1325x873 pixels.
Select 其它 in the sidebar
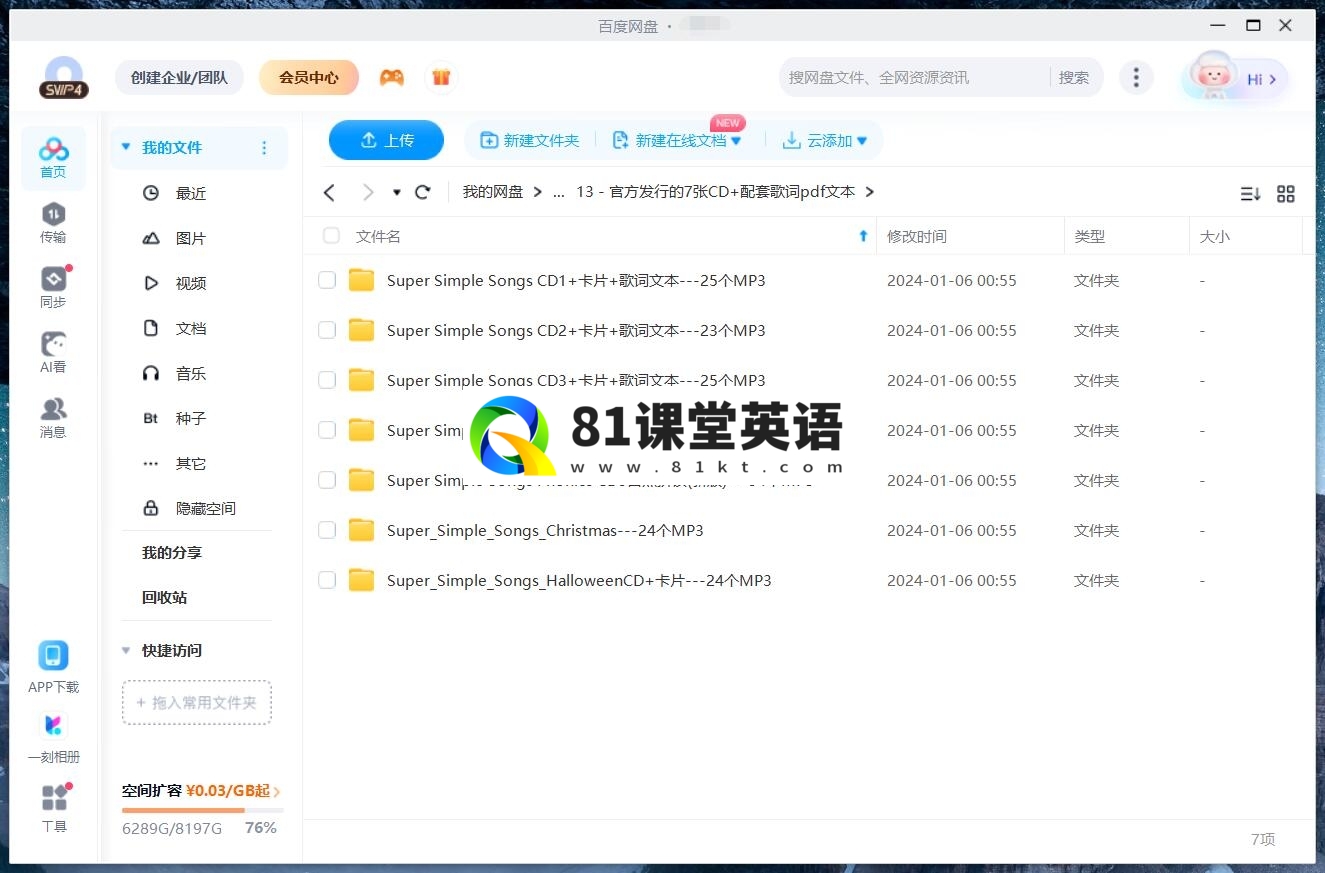[191, 463]
